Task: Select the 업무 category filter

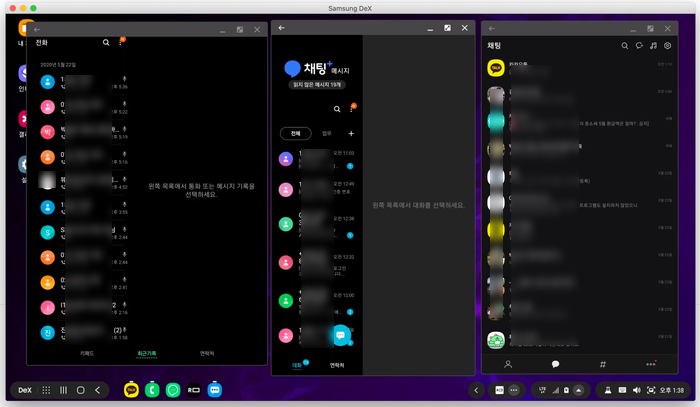Action: (327, 133)
